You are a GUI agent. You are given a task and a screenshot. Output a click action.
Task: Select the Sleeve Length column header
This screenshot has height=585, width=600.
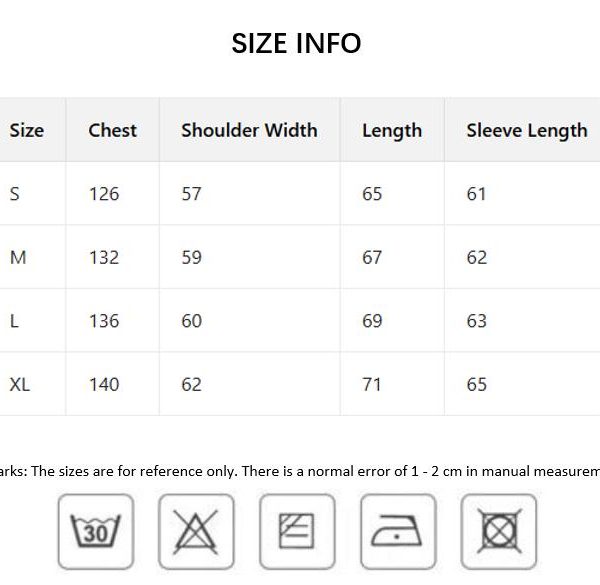pos(527,131)
